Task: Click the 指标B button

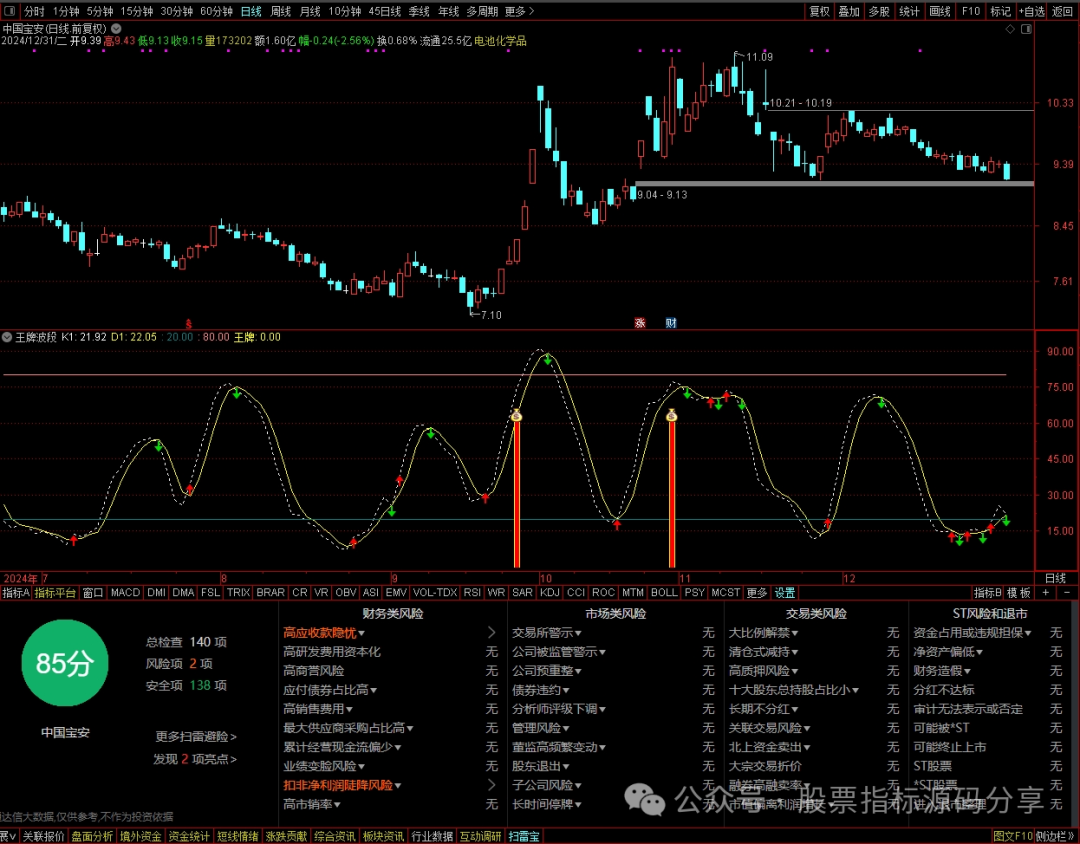Action: (988, 593)
